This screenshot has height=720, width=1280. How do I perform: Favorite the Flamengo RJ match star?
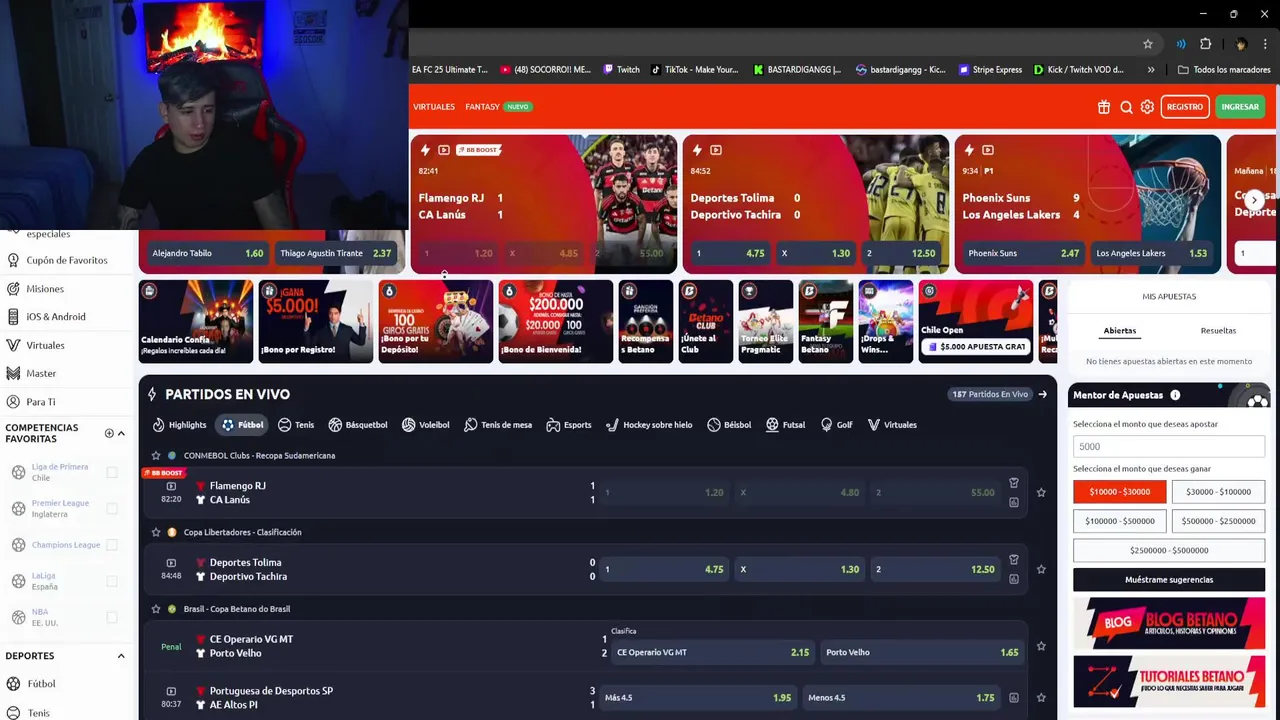coord(1041,492)
